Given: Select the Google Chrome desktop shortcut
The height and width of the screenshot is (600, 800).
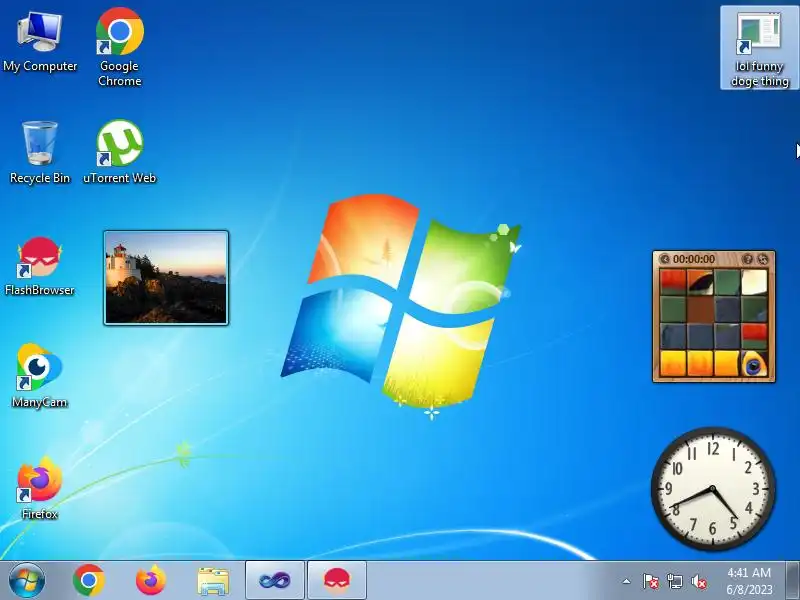Looking at the screenshot, I should (x=119, y=47).
